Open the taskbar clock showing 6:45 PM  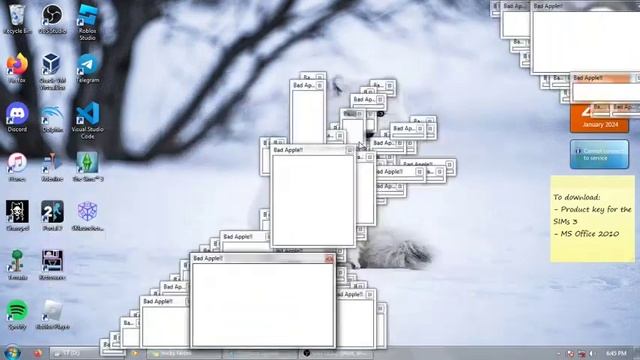click(x=616, y=353)
